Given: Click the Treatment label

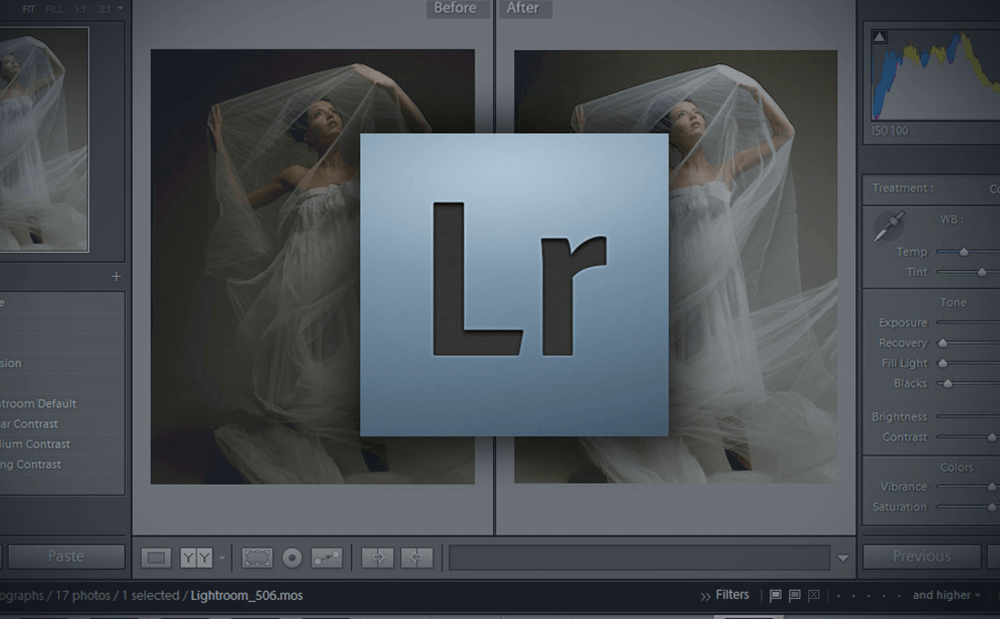Looking at the screenshot, I should [x=902, y=188].
